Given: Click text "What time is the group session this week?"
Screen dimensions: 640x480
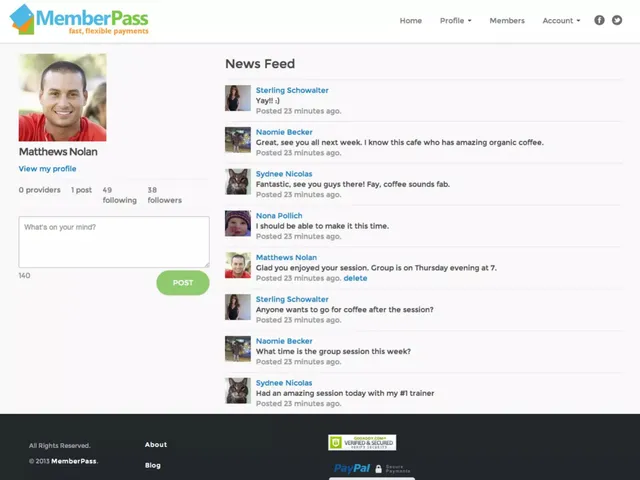Looking at the screenshot, I should 333,351.
